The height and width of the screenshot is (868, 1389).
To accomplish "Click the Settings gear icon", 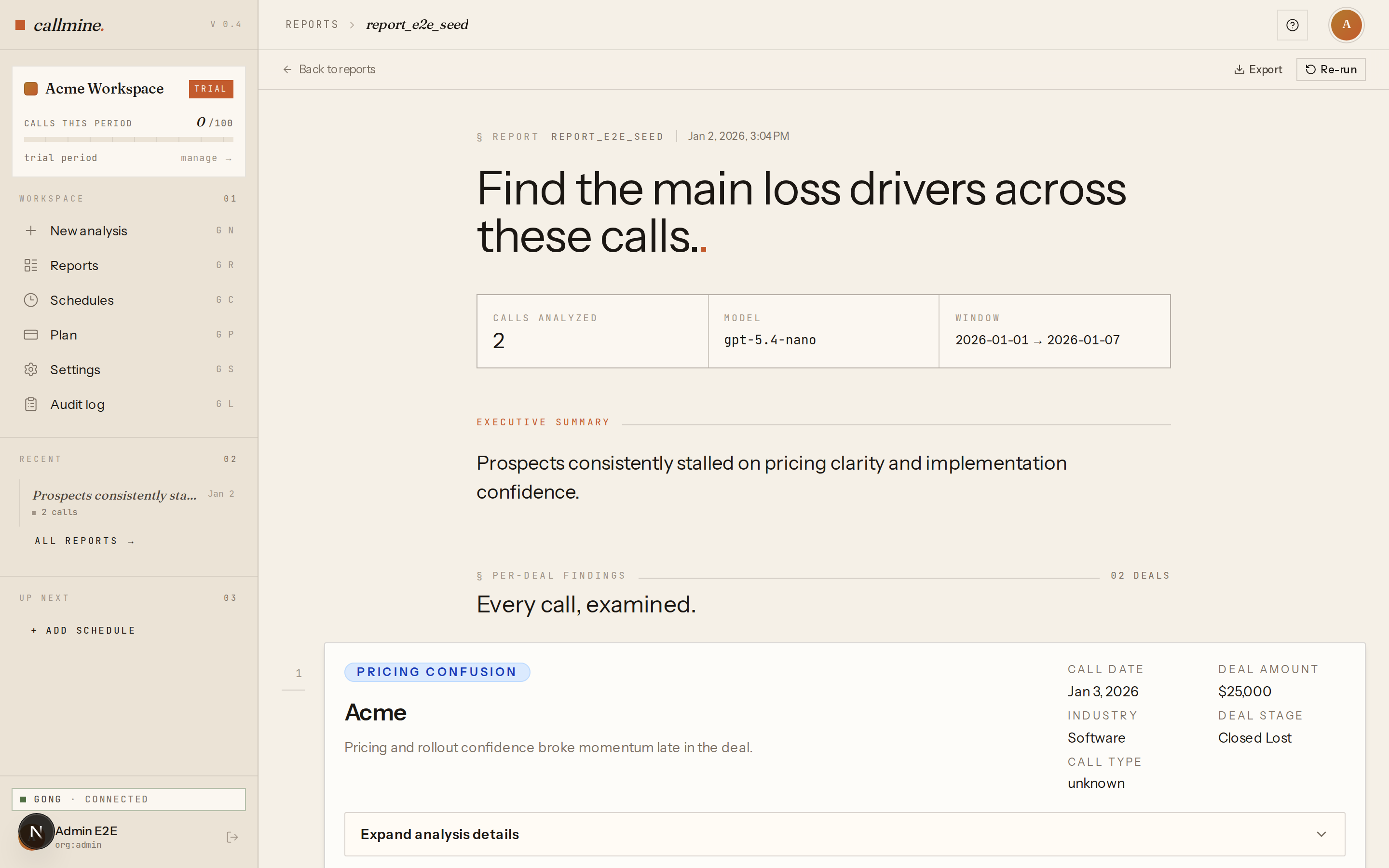I will click(x=31, y=370).
